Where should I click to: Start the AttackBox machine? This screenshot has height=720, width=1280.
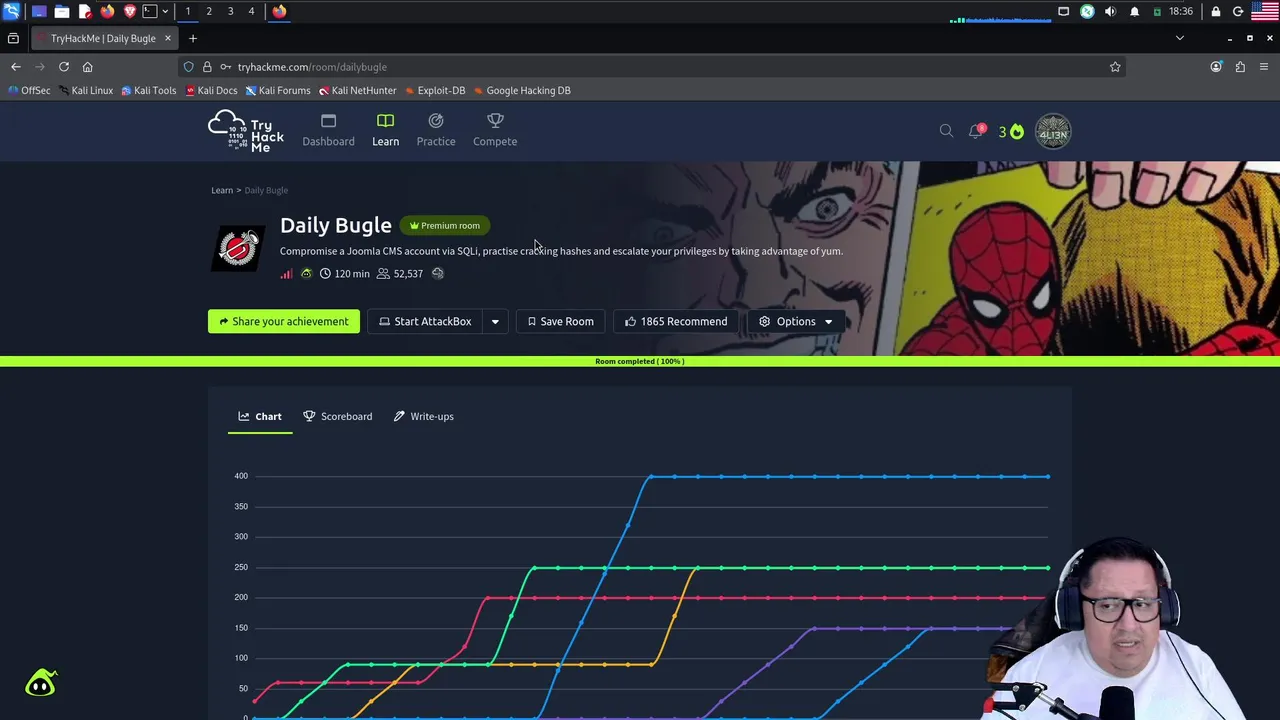point(425,322)
